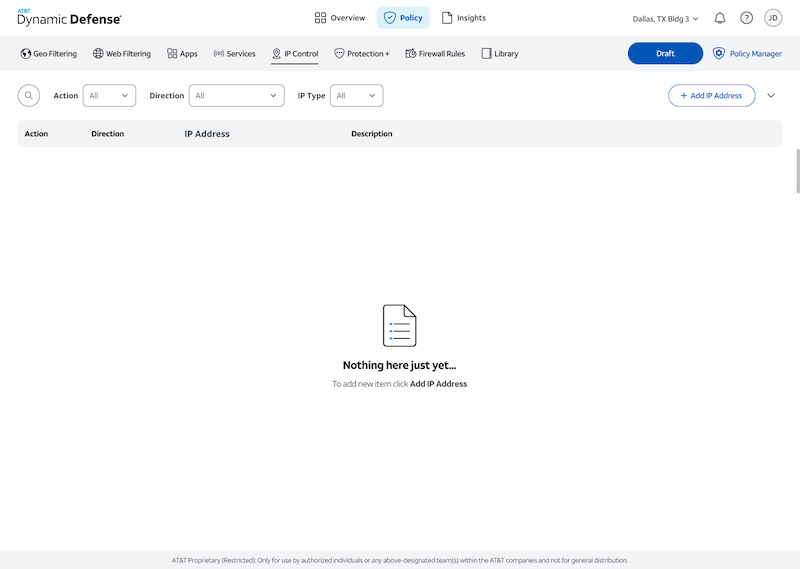Open notifications bell

pyautogui.click(x=719, y=18)
